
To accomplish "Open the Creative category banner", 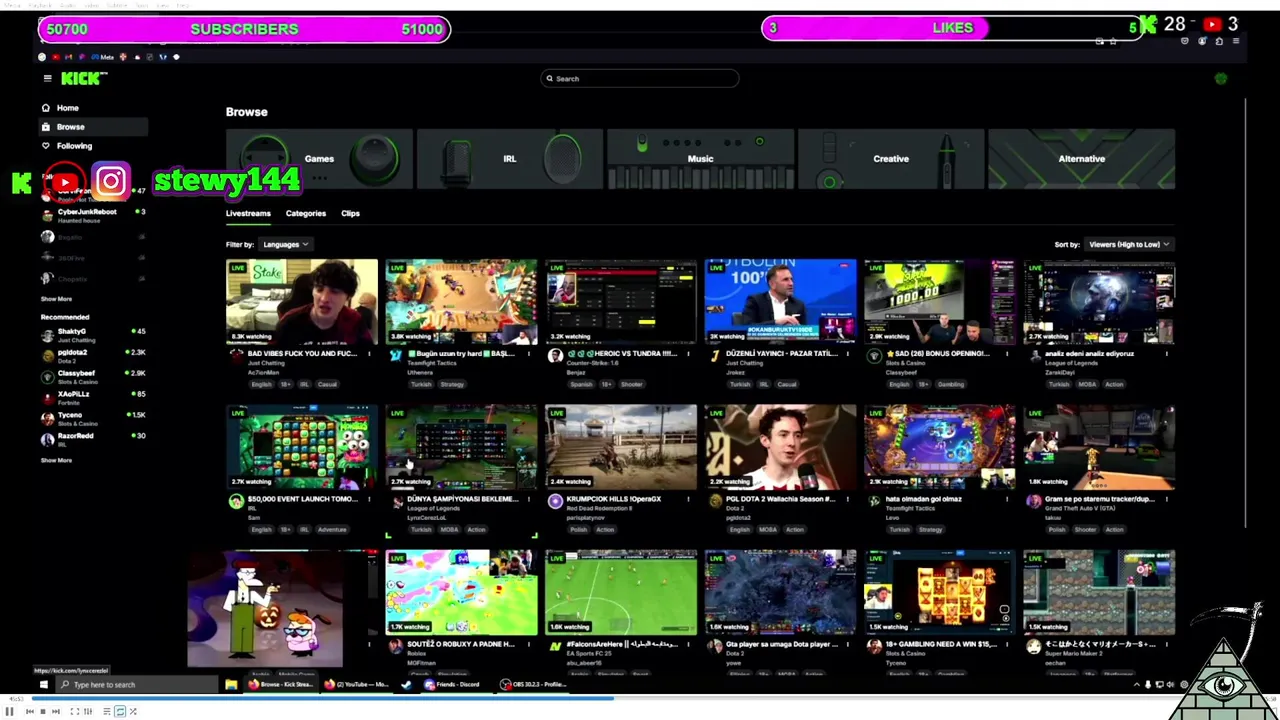I will [891, 159].
